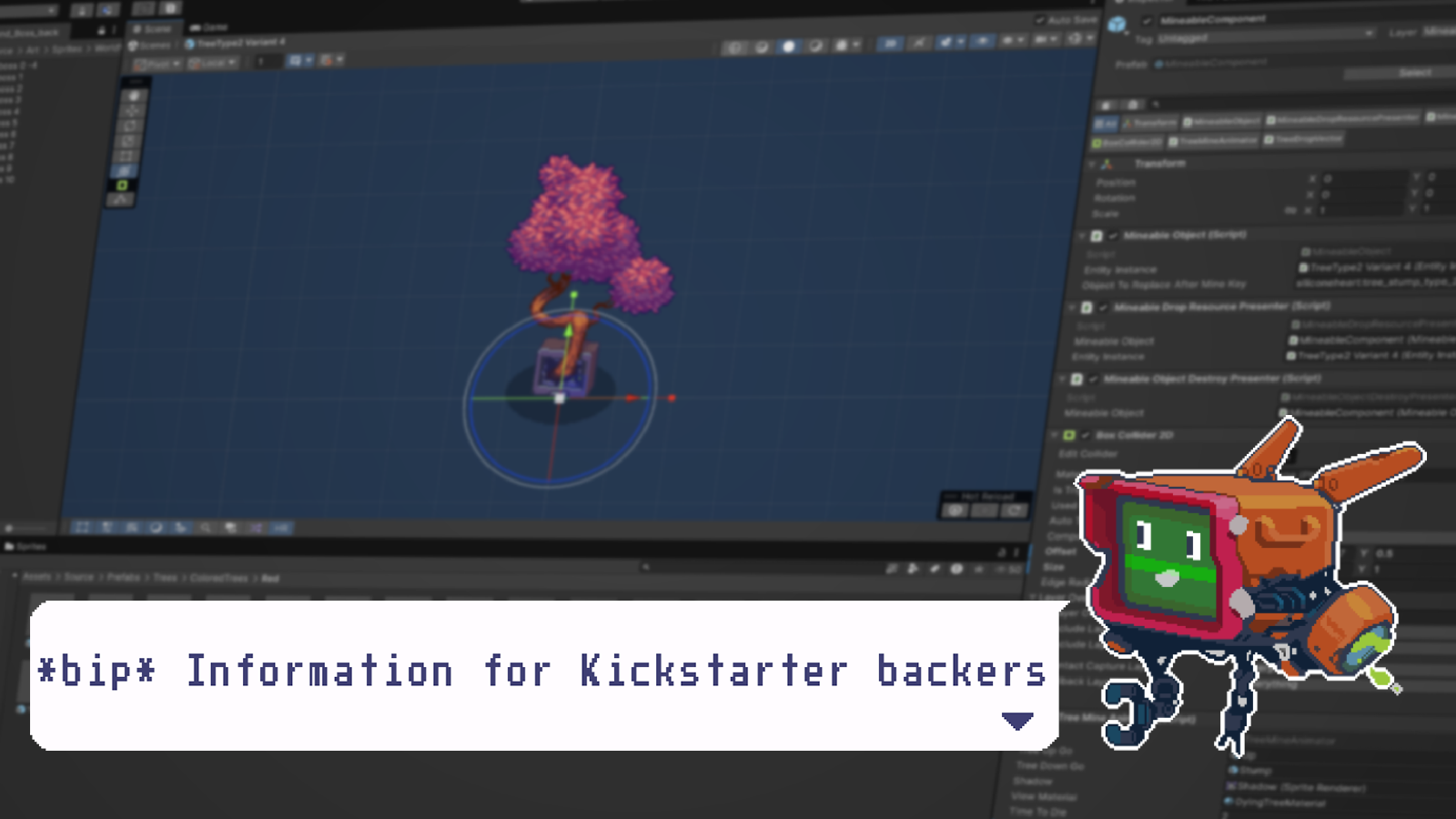Toggle Mineable Object Destroy Presenter enabled checkbox
Viewport: 1456px width, 819px height.
click(1093, 379)
